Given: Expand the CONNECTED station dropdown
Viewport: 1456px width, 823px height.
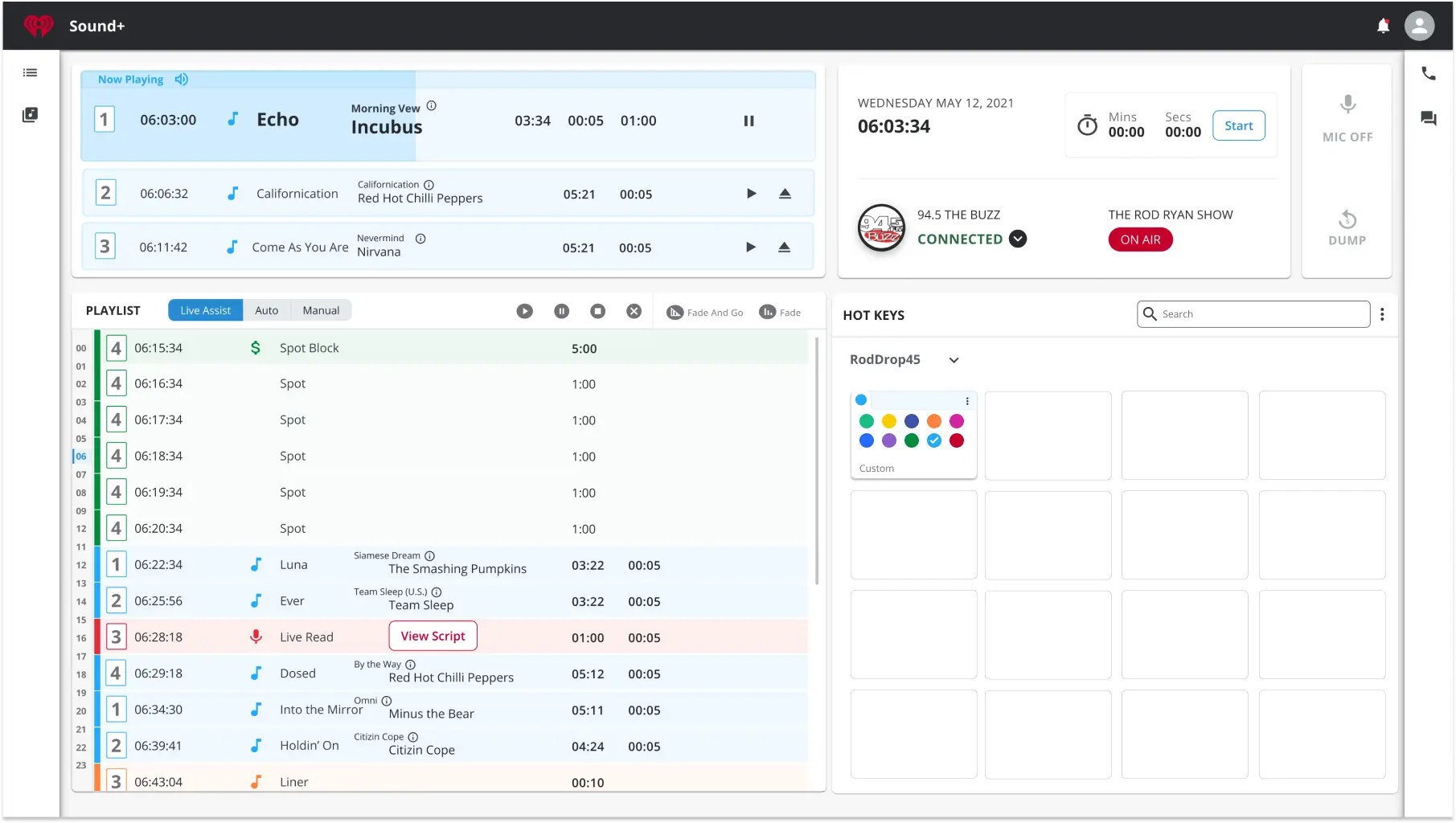Looking at the screenshot, I should coord(1018,239).
